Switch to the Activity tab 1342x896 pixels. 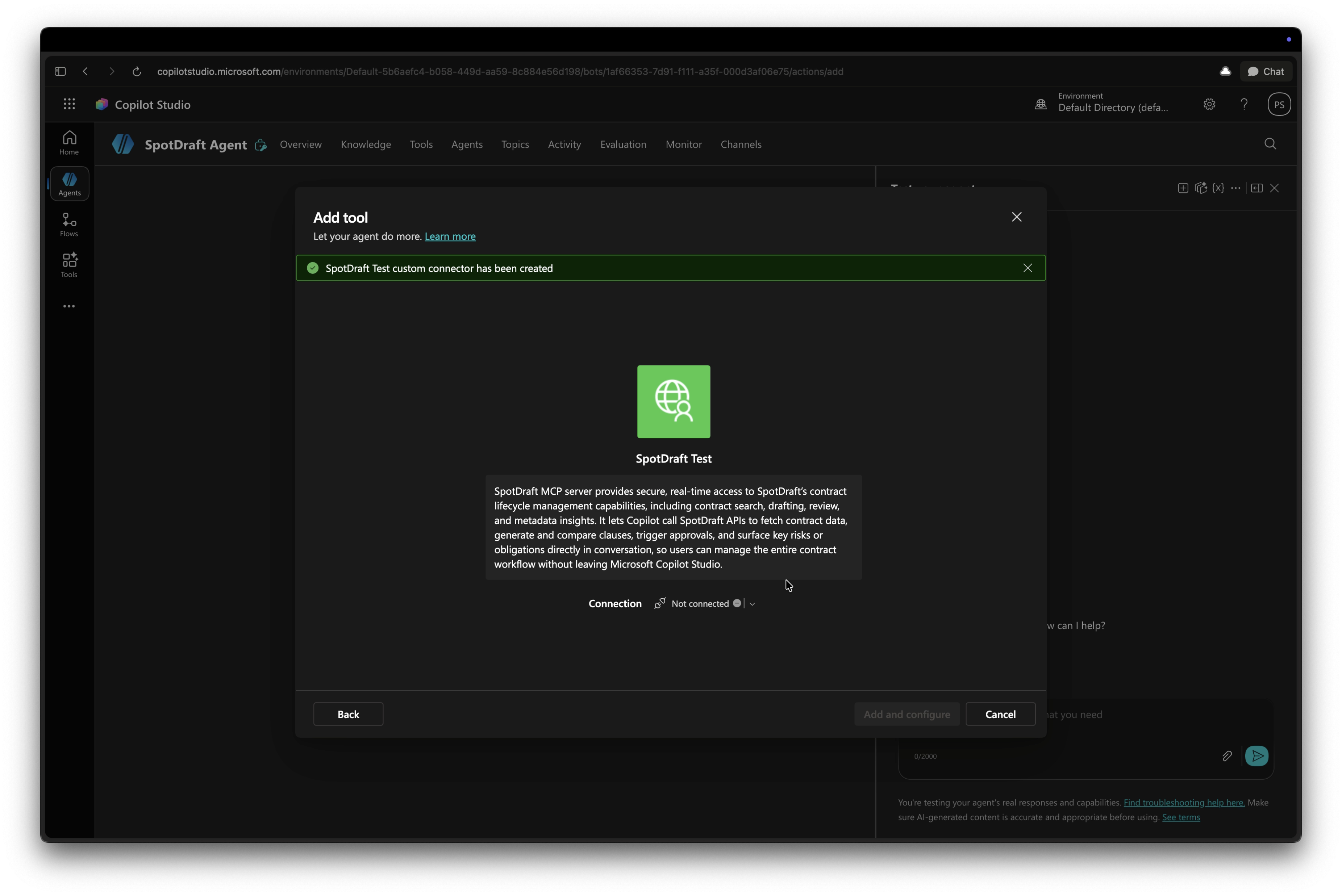click(564, 145)
